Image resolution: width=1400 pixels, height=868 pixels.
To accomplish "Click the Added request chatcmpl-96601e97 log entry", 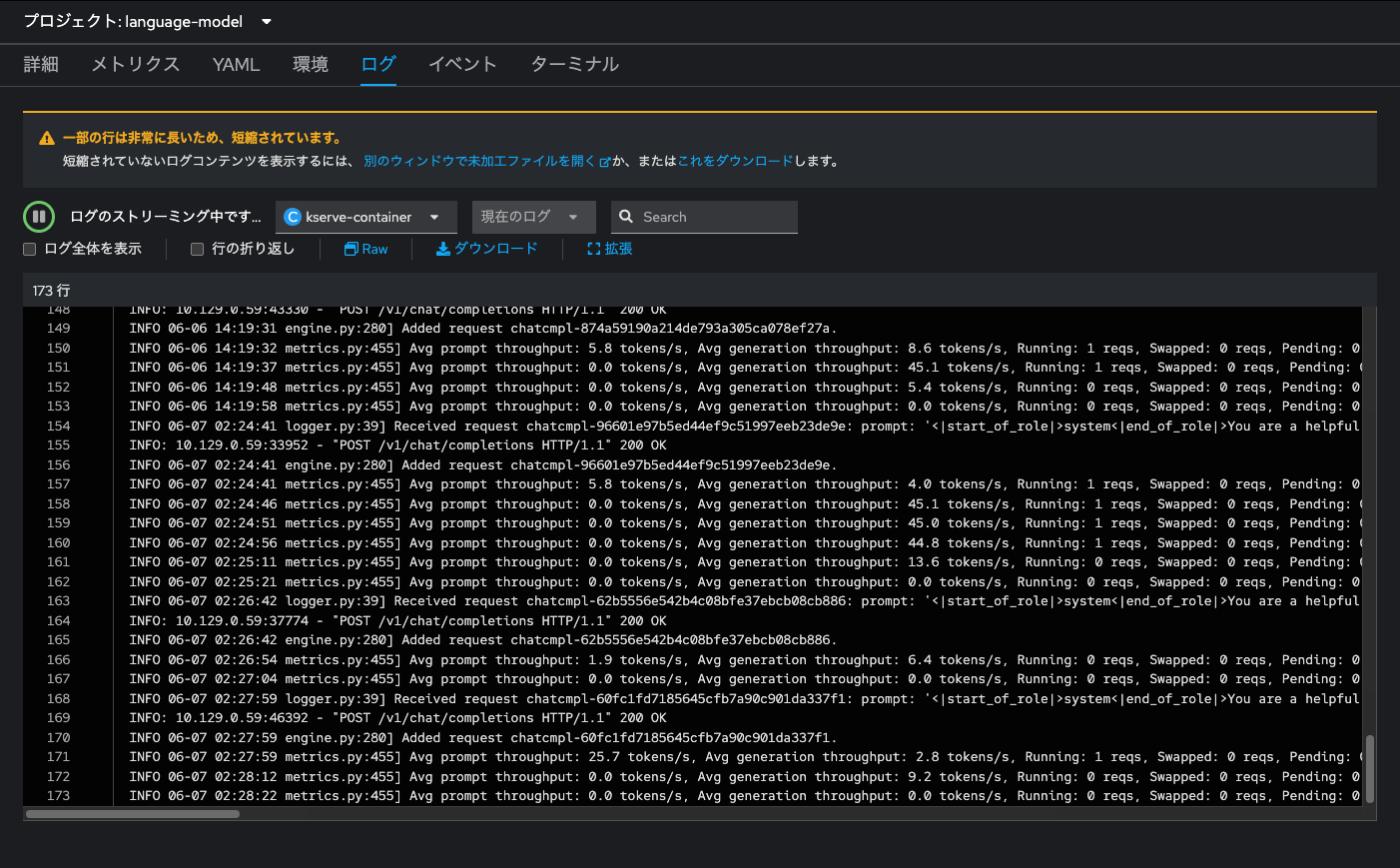I will pyautogui.click(x=483, y=465).
